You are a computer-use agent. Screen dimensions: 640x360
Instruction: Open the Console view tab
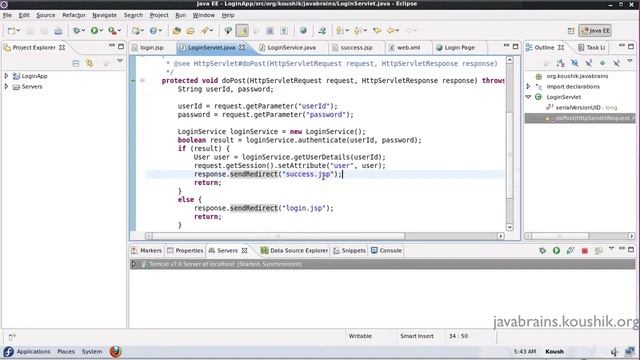(x=386, y=251)
